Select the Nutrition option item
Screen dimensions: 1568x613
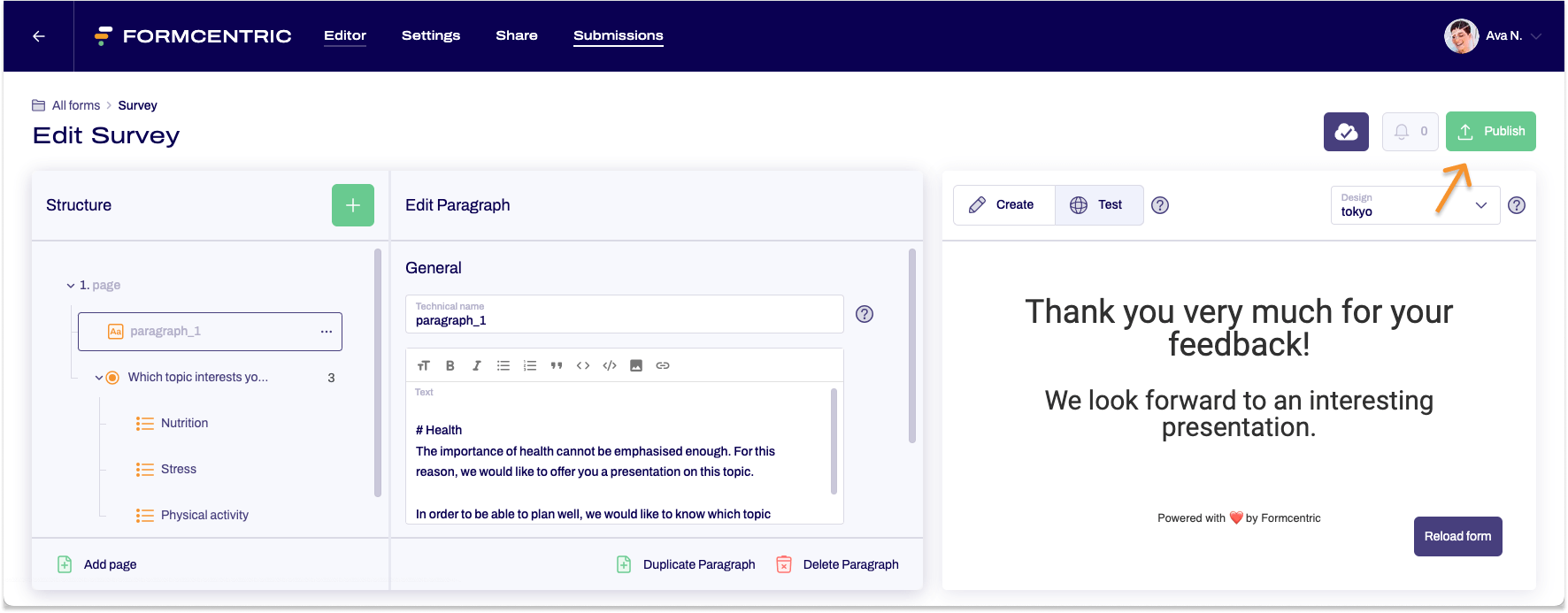(x=184, y=424)
